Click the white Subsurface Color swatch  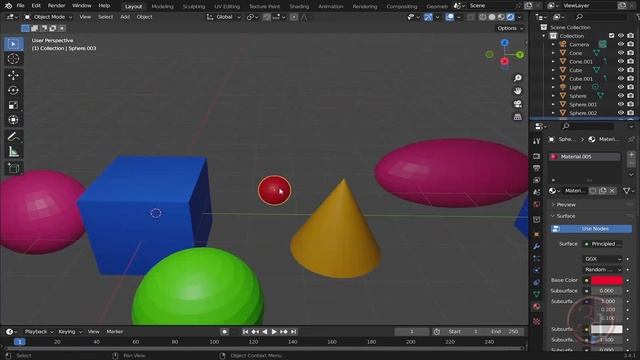tap(607, 329)
